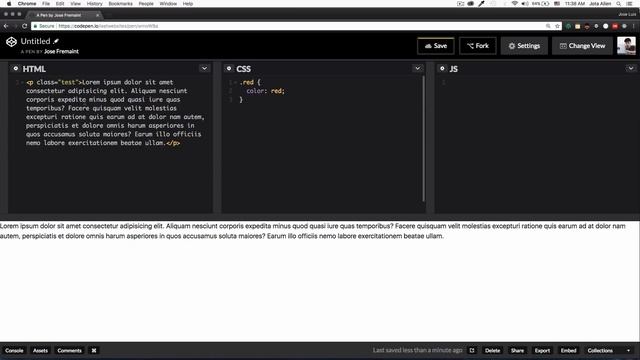
Task: Open the Apple menu
Action: (9, 4)
